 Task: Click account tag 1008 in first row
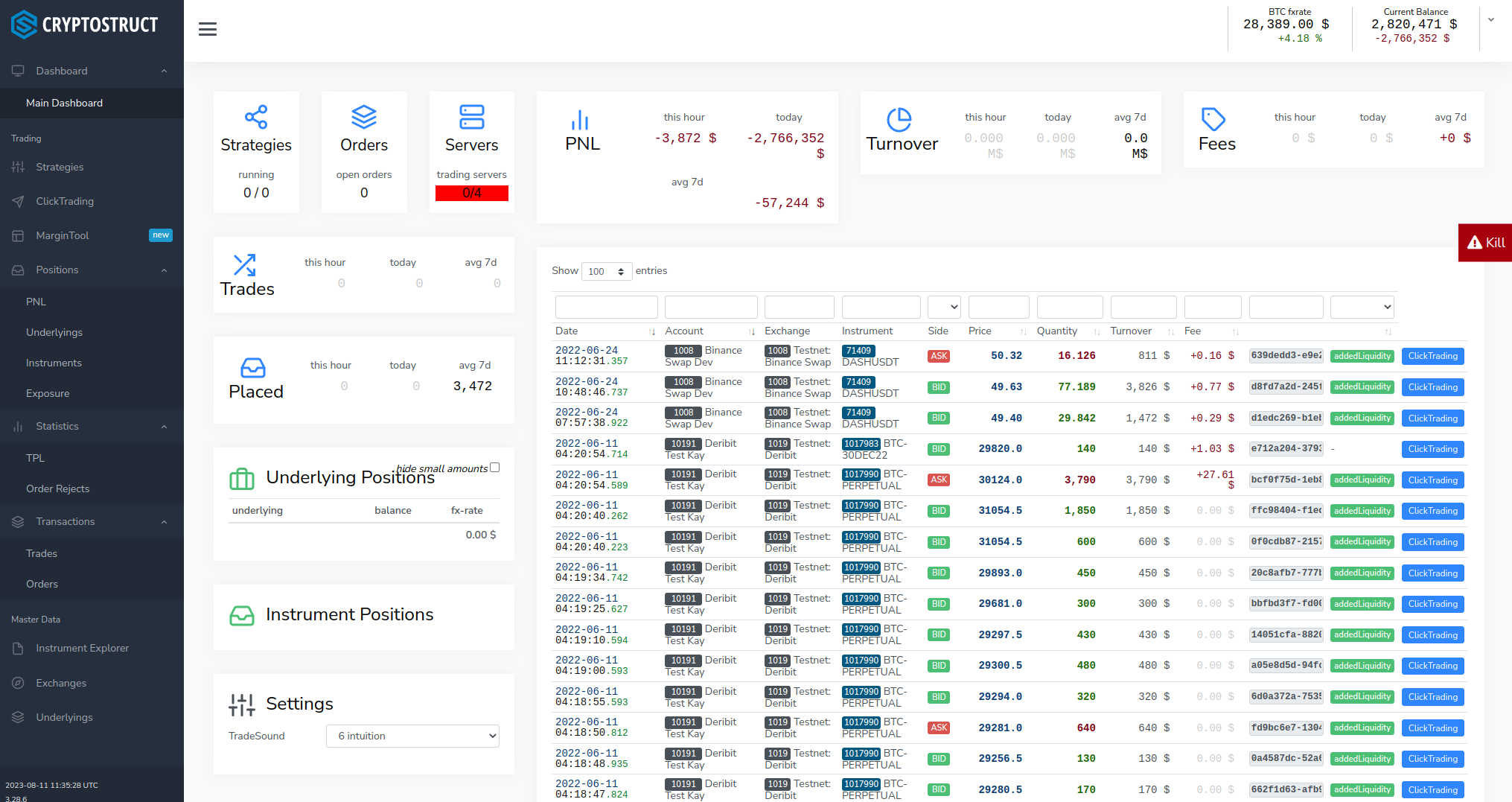click(x=683, y=351)
